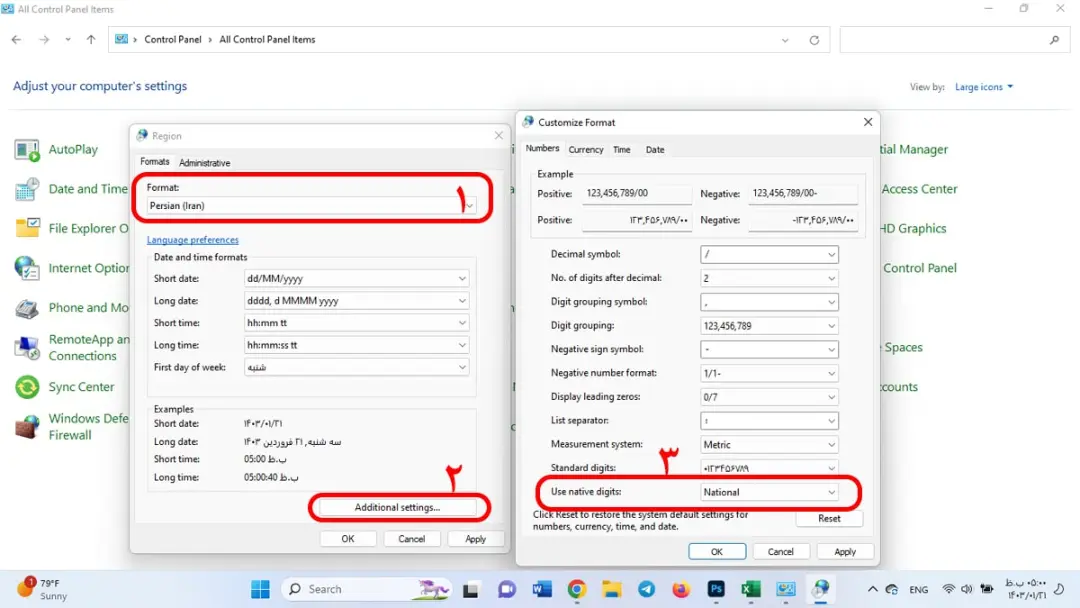Switch to the Currency tab
Viewport: 1080px width, 608px height.
(585, 149)
